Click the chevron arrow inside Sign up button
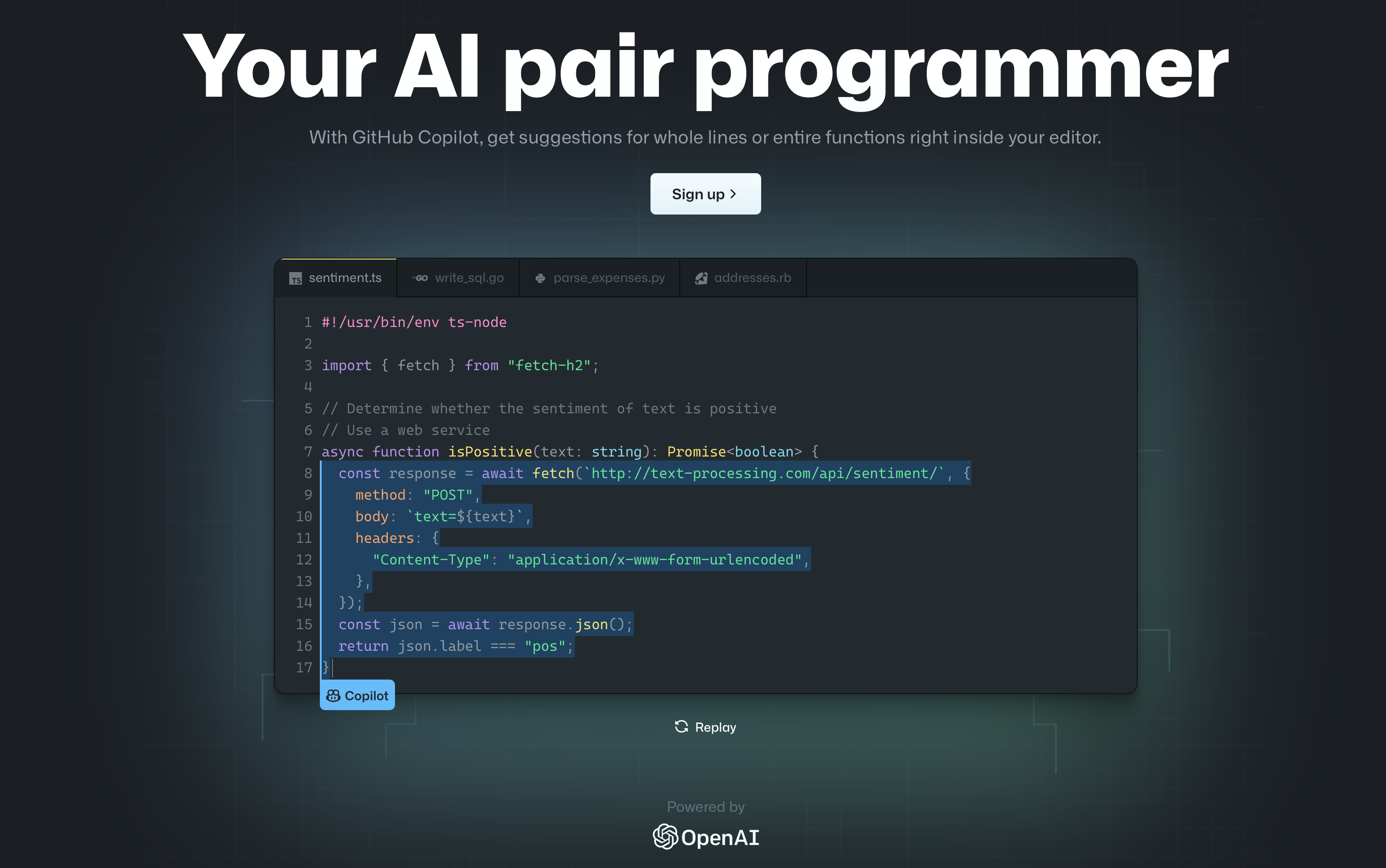 pyautogui.click(x=733, y=193)
